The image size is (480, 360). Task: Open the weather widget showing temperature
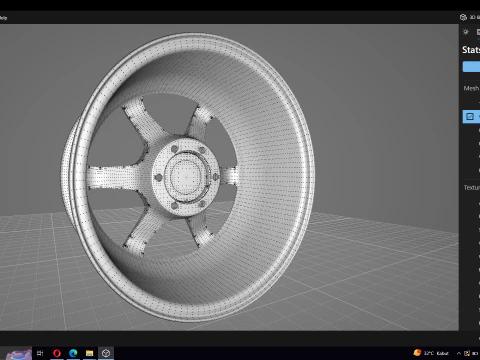pyautogui.click(x=431, y=353)
